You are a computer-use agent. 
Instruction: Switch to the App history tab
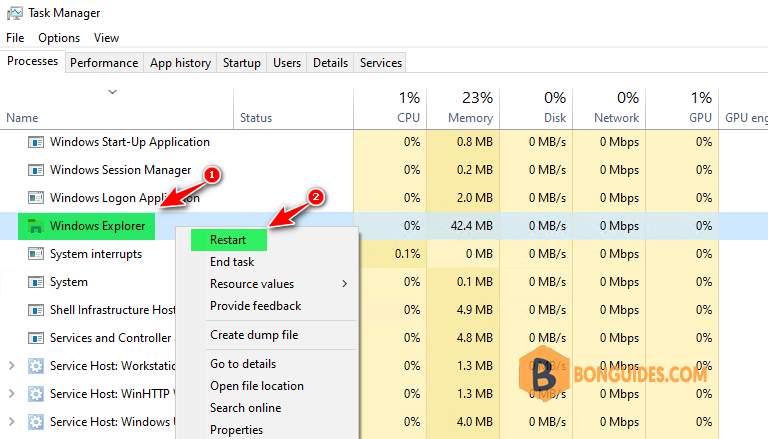(x=180, y=63)
